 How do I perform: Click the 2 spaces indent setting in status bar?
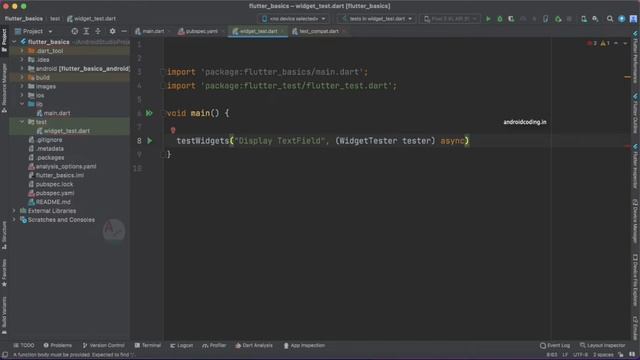pyautogui.click(x=603, y=355)
